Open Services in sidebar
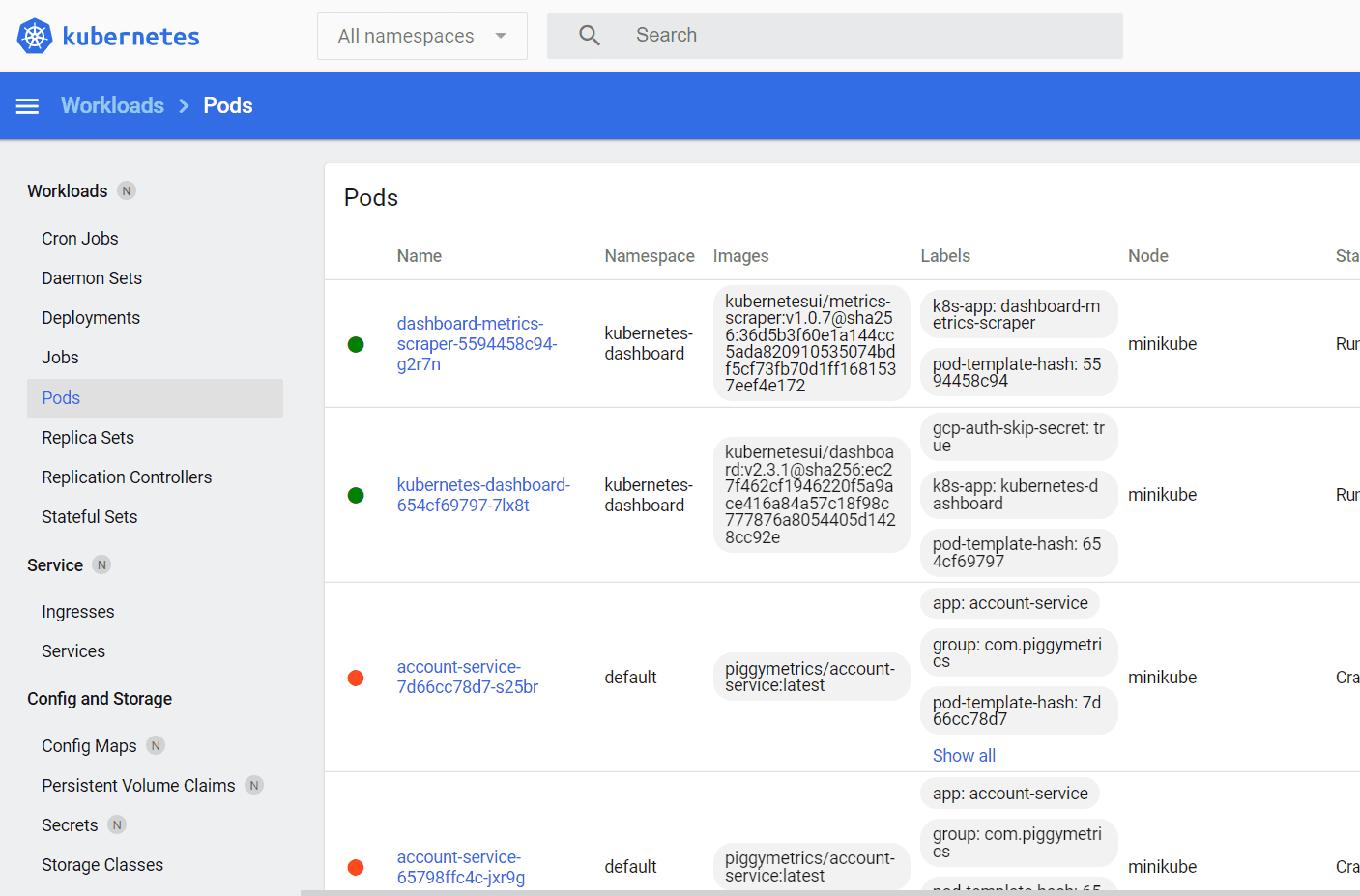1360x896 pixels. (73, 651)
